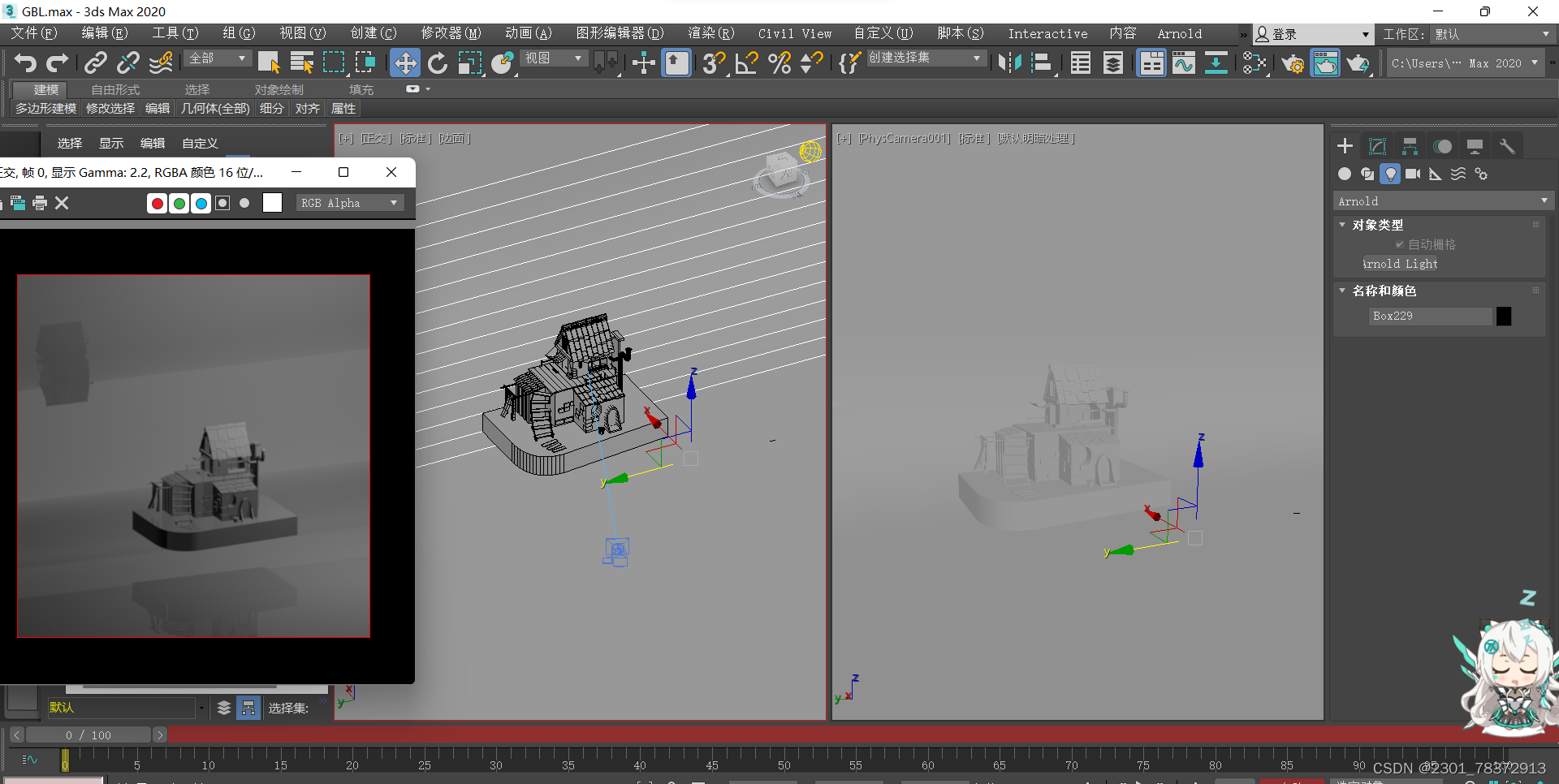Activate the Select and Move tool
The image size is (1559, 784).
click(x=404, y=62)
